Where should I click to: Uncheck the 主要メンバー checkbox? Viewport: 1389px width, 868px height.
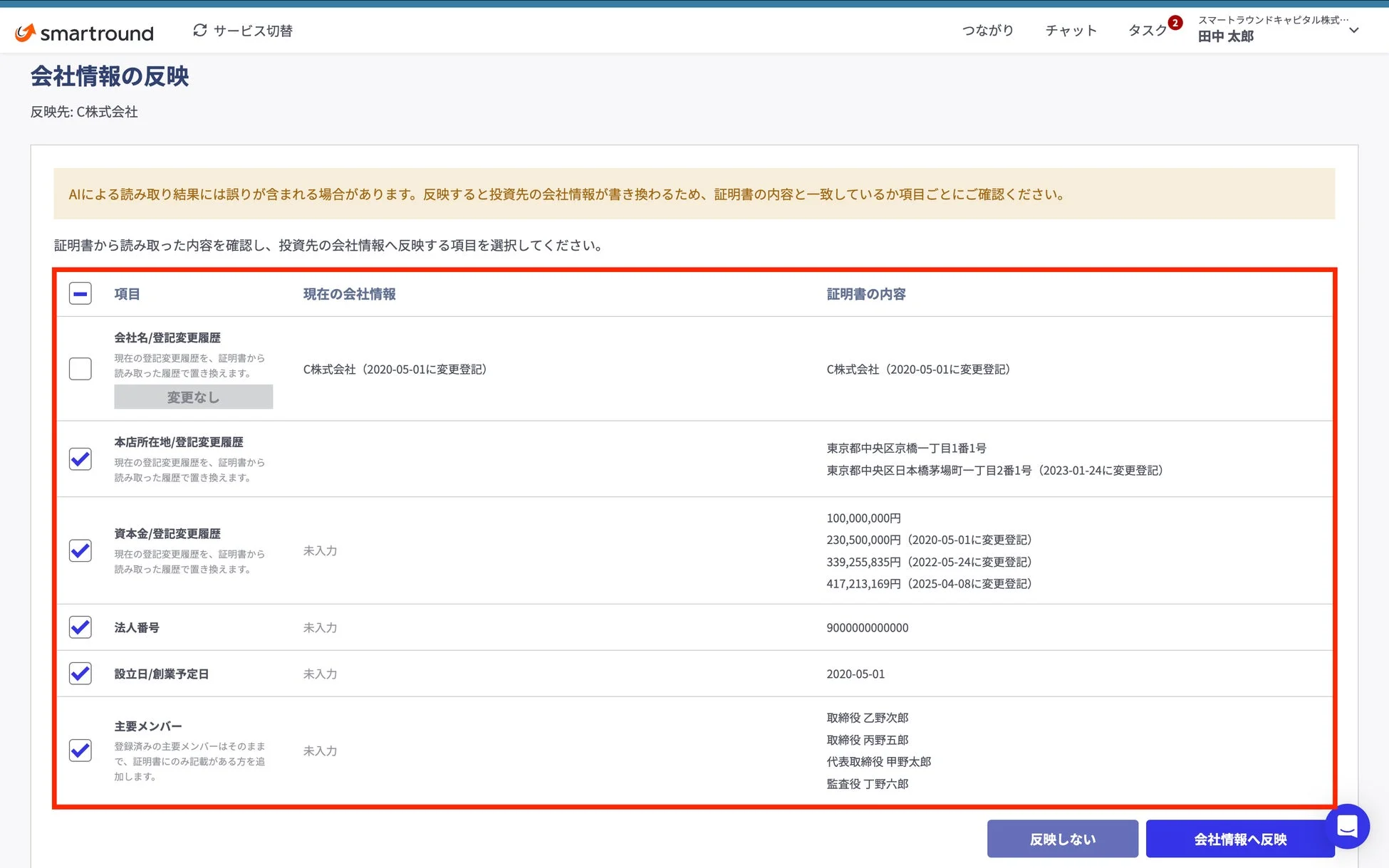coord(80,751)
